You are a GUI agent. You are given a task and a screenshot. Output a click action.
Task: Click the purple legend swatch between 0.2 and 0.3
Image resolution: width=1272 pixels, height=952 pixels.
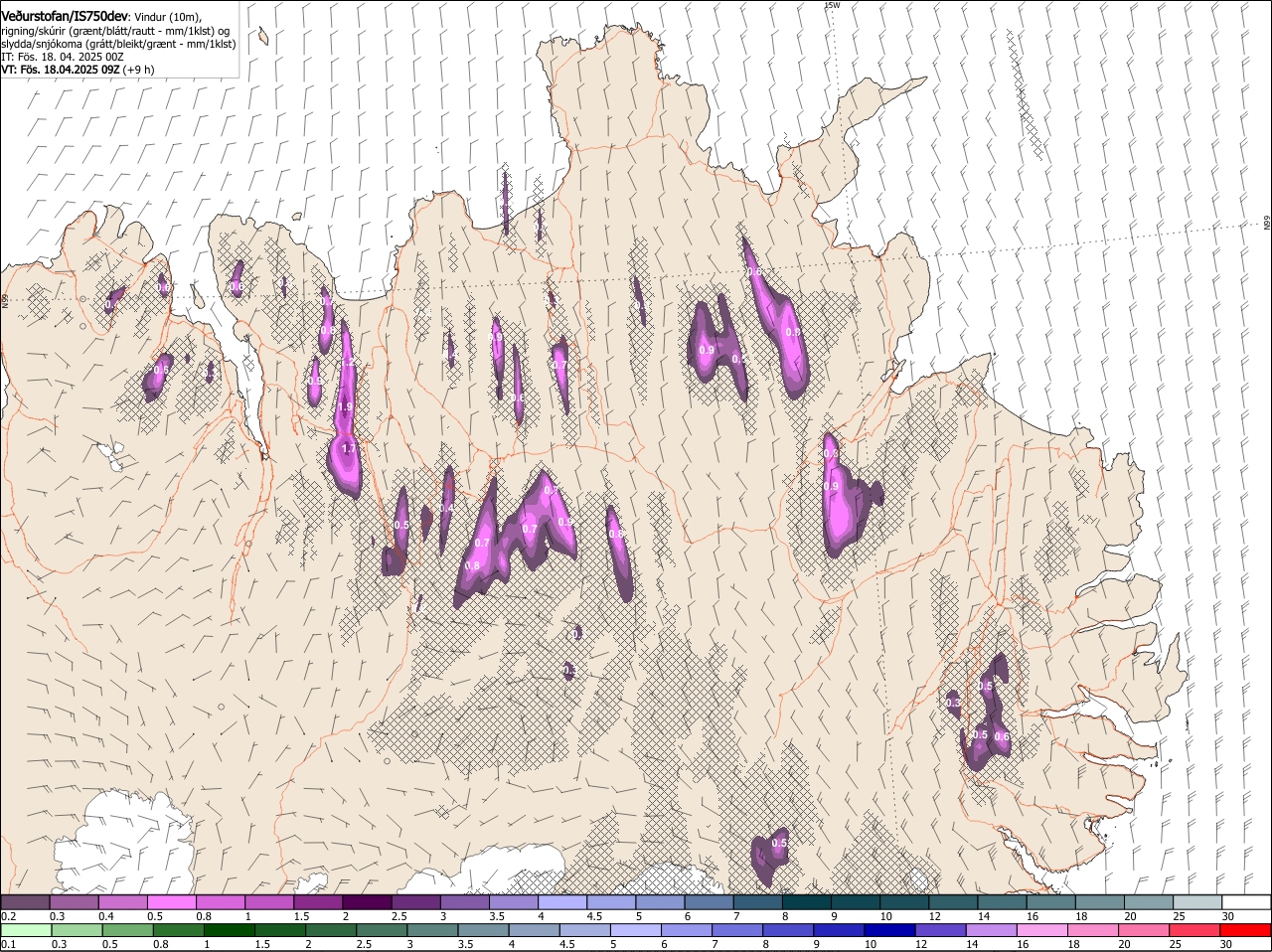(25, 902)
